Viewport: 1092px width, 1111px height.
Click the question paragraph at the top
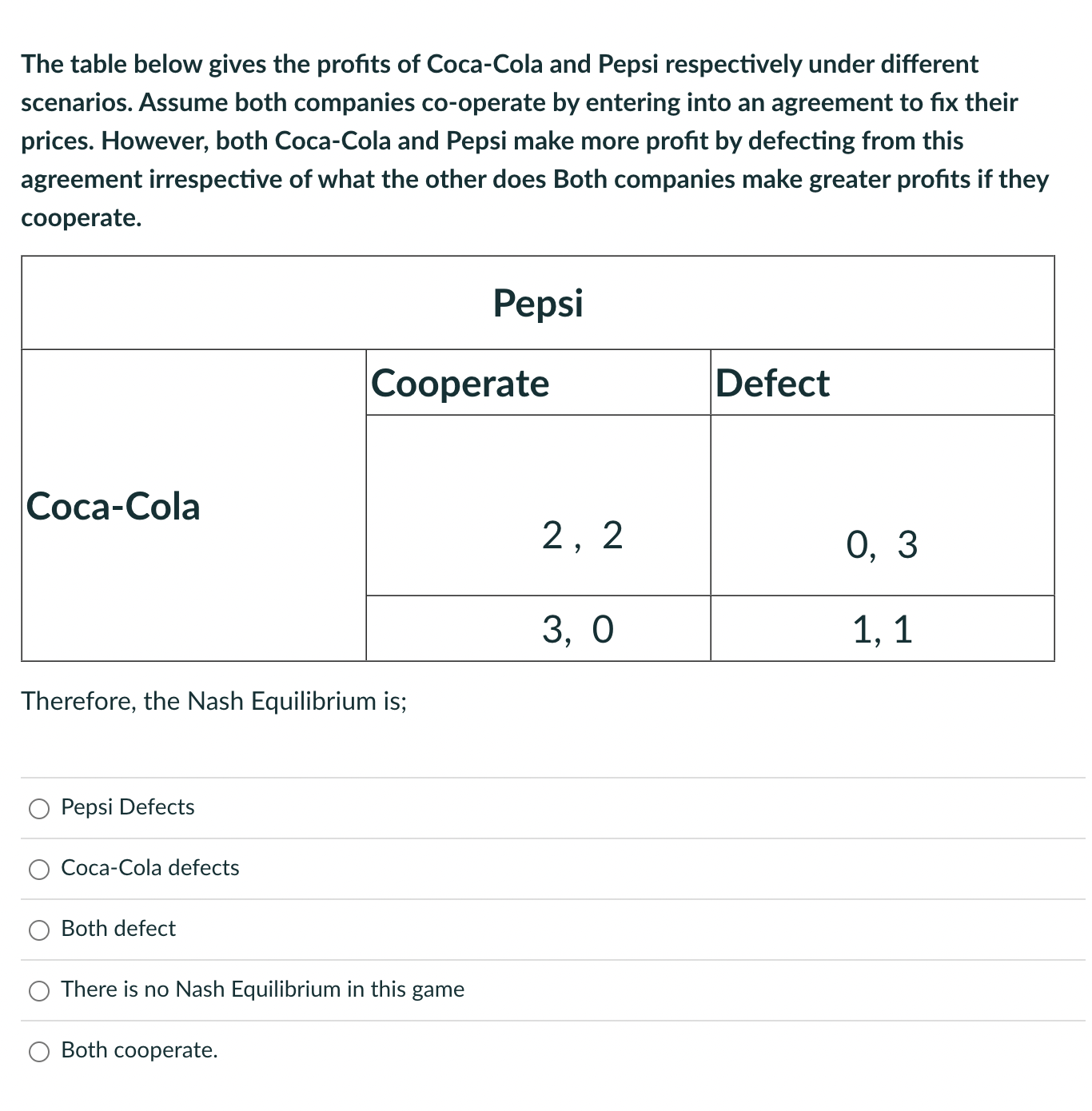tap(534, 141)
